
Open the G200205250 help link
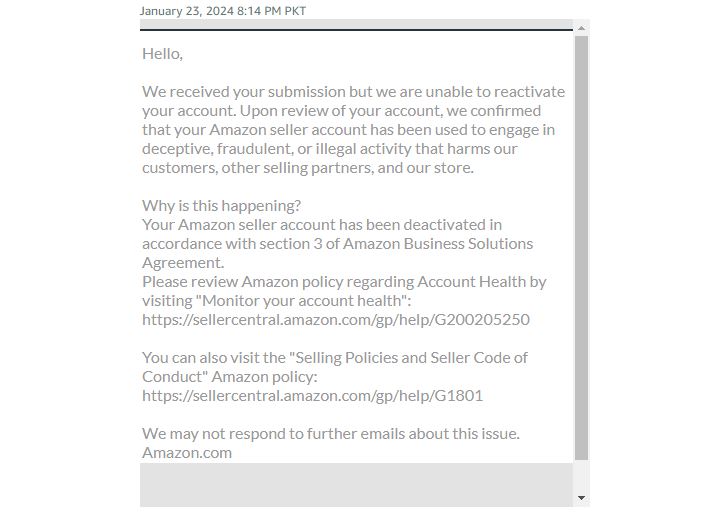click(x=336, y=320)
